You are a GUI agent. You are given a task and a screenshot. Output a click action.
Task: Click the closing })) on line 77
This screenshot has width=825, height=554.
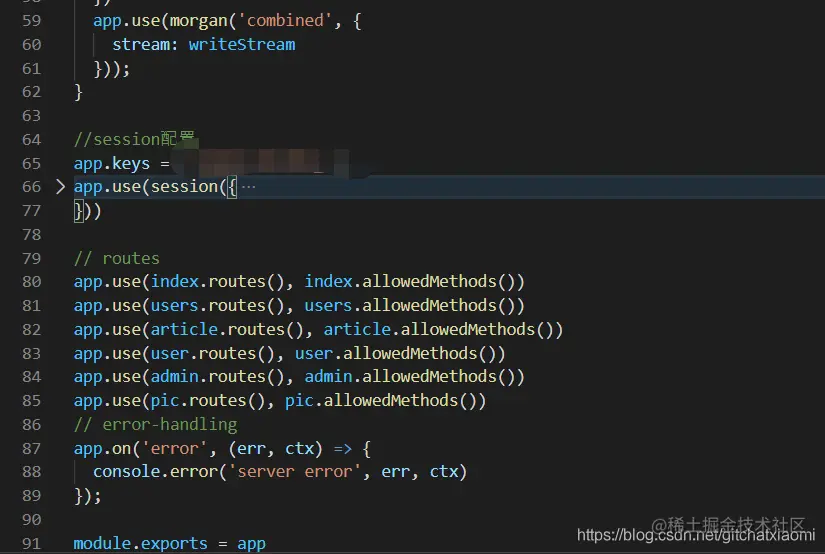[87, 211]
